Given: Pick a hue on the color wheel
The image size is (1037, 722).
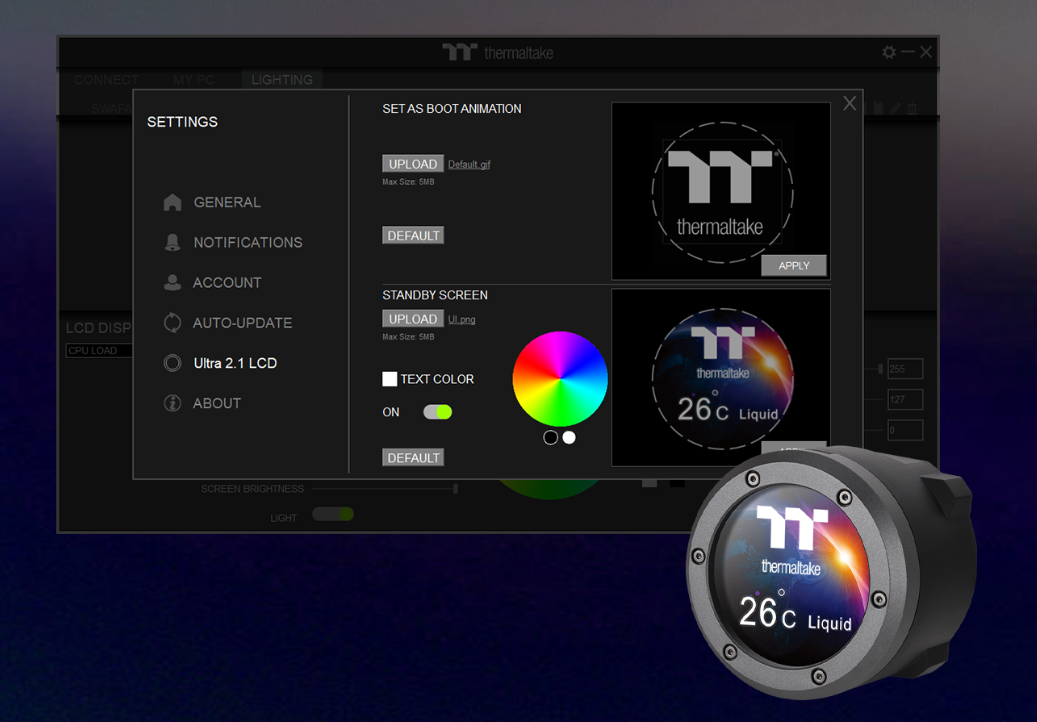Looking at the screenshot, I should [560, 379].
